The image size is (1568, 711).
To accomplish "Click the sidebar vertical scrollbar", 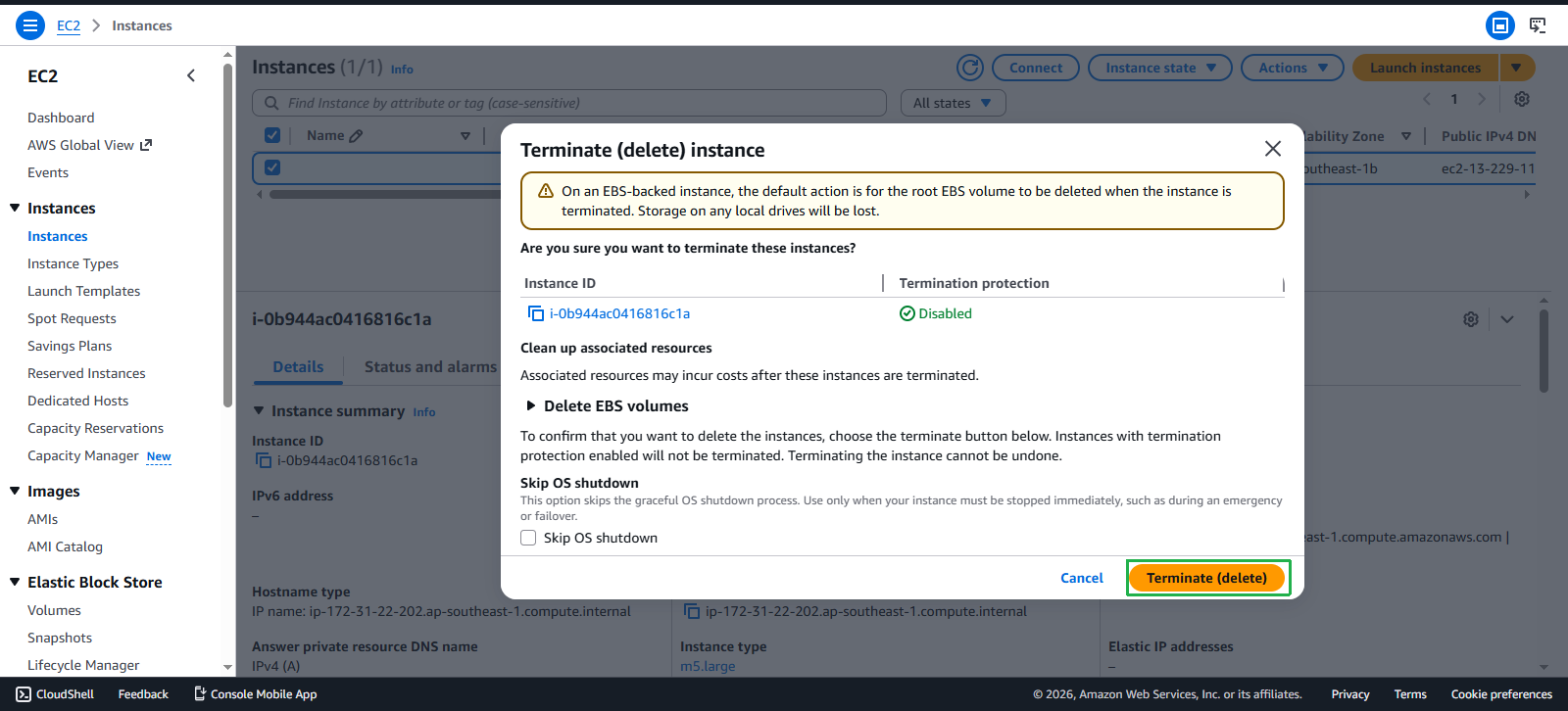I will click(227, 235).
